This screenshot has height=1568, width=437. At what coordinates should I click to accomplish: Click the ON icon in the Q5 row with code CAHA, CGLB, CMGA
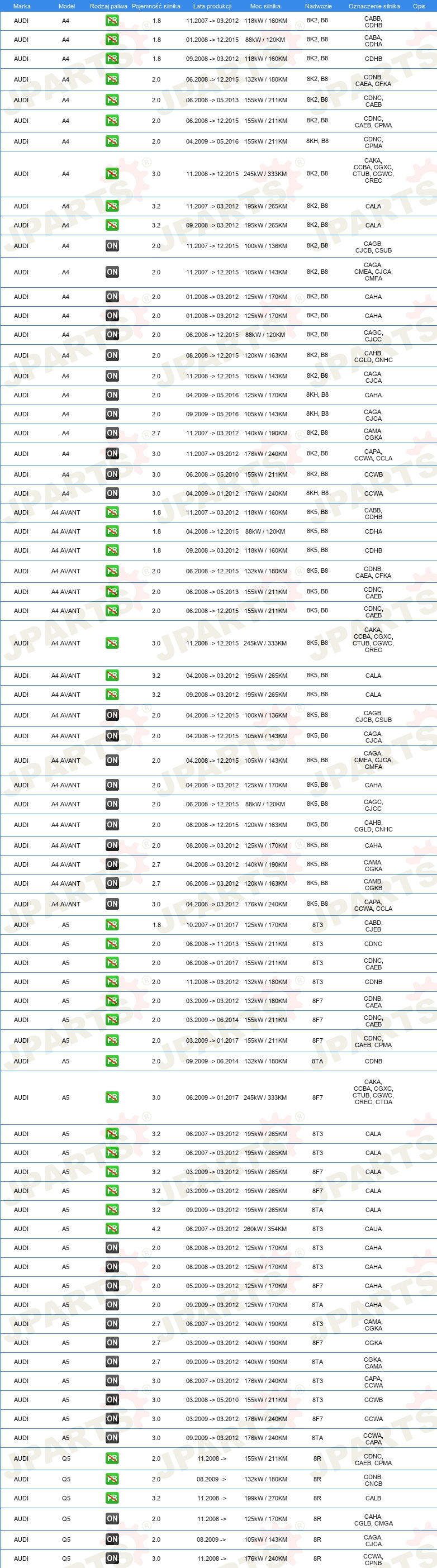coord(112,1519)
